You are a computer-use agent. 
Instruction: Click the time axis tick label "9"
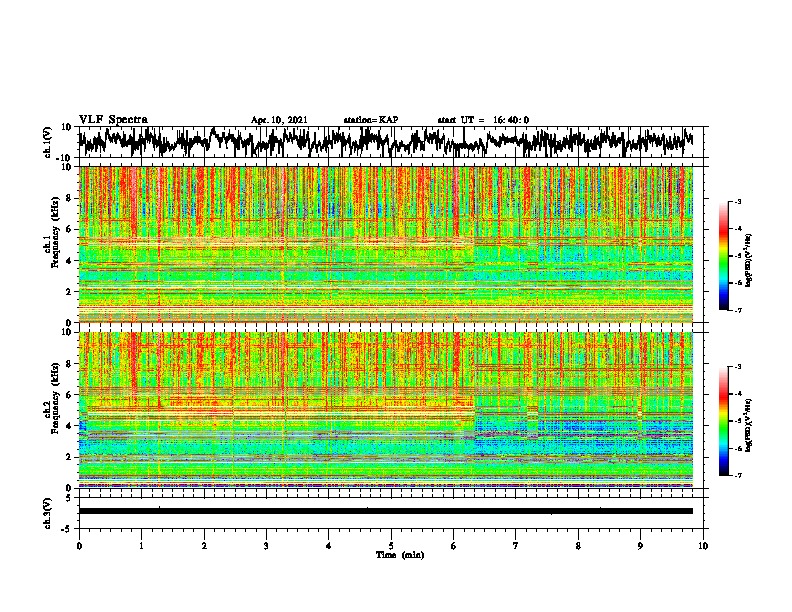[x=640, y=546]
